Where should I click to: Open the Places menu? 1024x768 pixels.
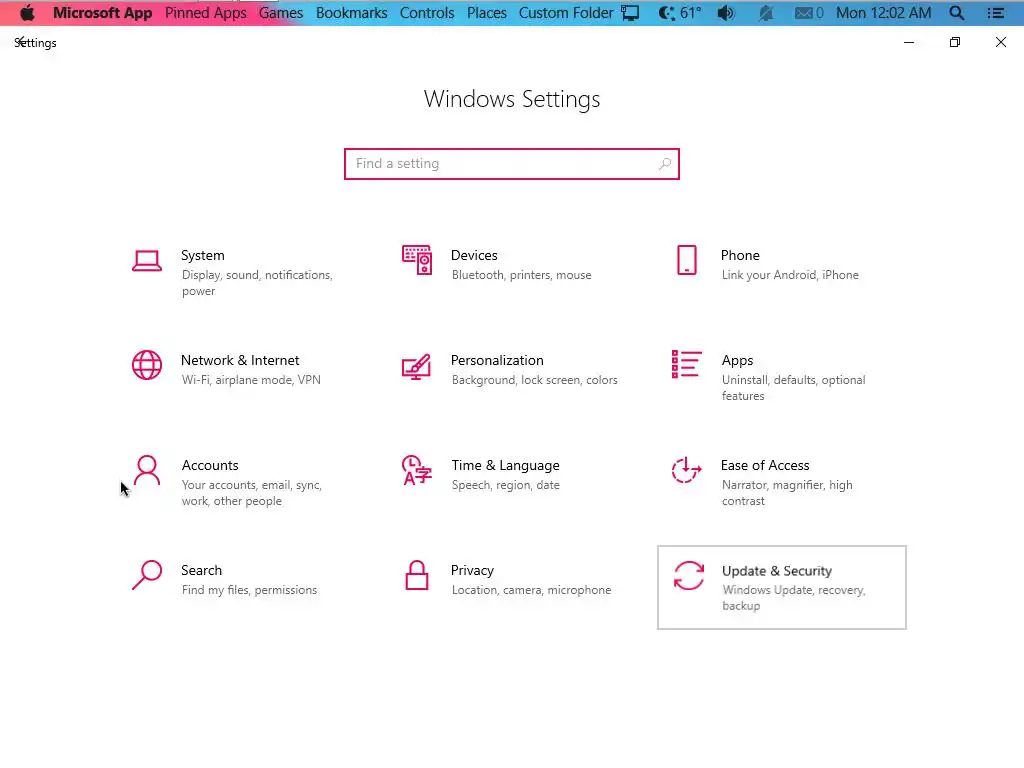click(487, 13)
